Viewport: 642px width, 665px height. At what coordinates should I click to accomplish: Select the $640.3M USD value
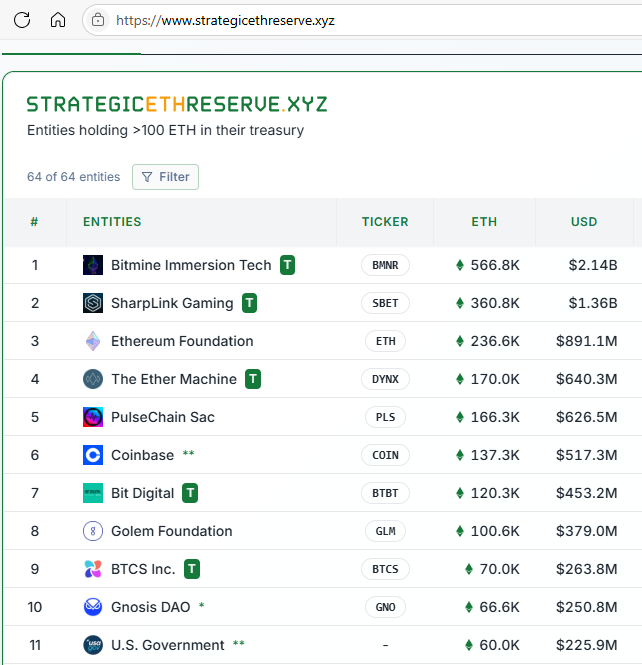587,379
